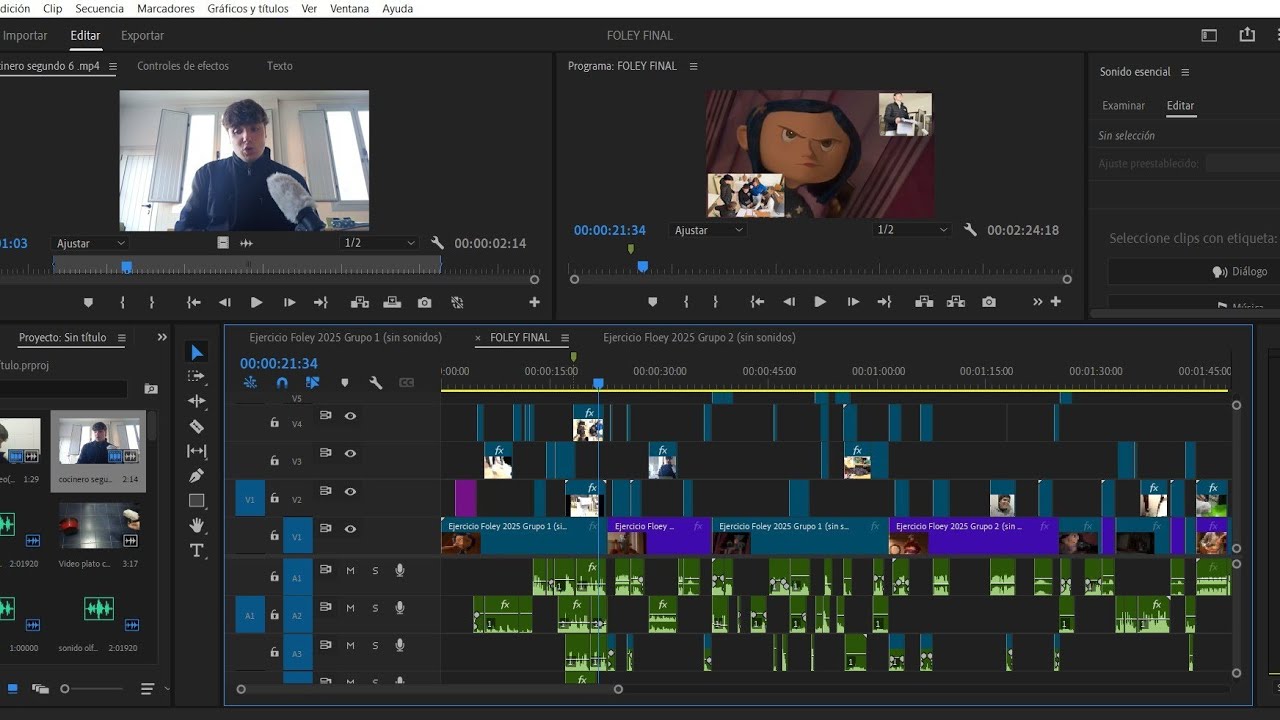Screen dimensions: 1280x720
Task: Play the Program monitor sequence
Action: click(x=820, y=302)
